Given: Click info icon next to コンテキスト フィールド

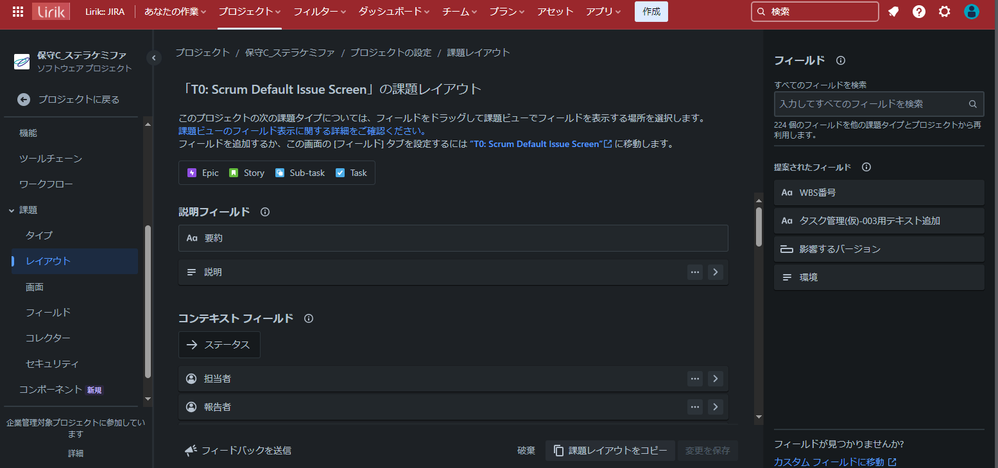Looking at the screenshot, I should click(309, 318).
